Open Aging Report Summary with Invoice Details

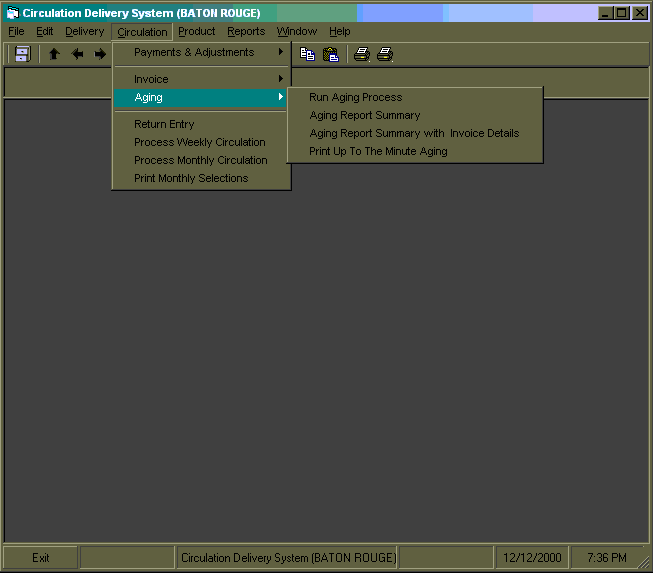[x=415, y=133]
